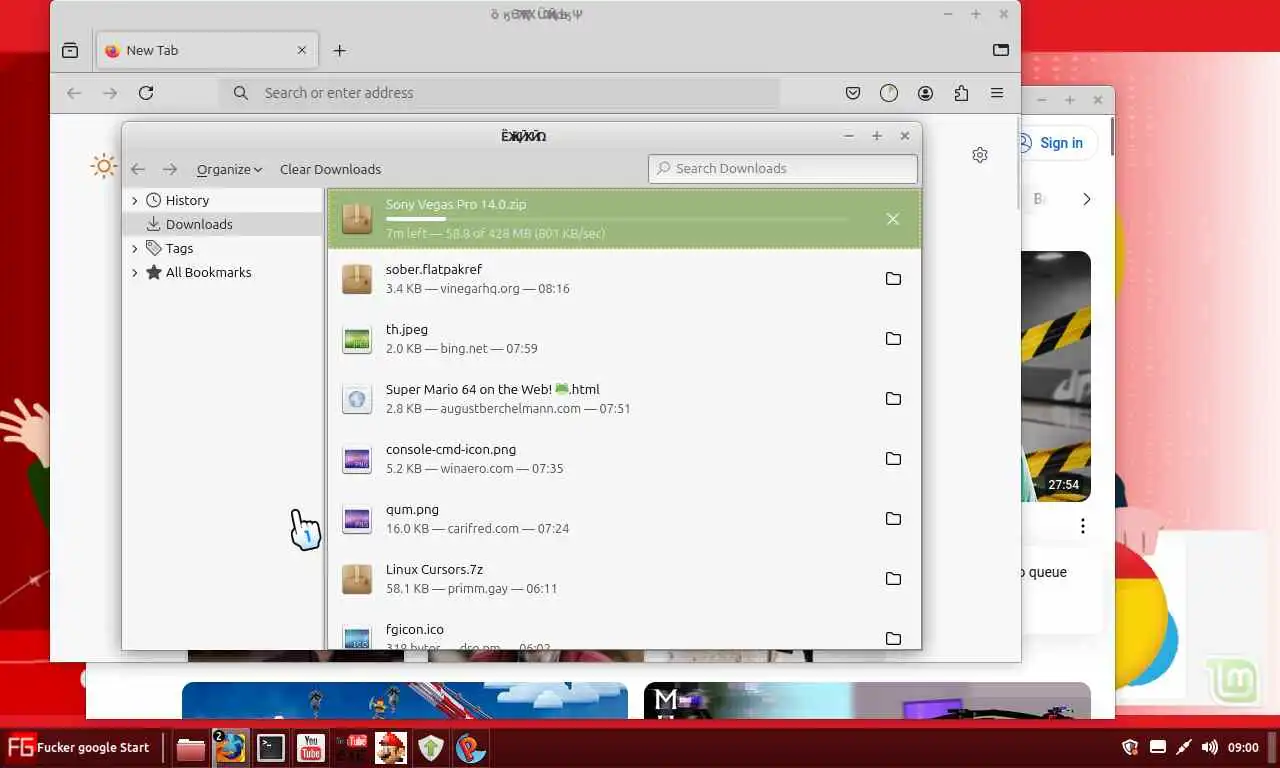Go back in Firefox browser toolbar
The width and height of the screenshot is (1280, 768).
(74, 93)
